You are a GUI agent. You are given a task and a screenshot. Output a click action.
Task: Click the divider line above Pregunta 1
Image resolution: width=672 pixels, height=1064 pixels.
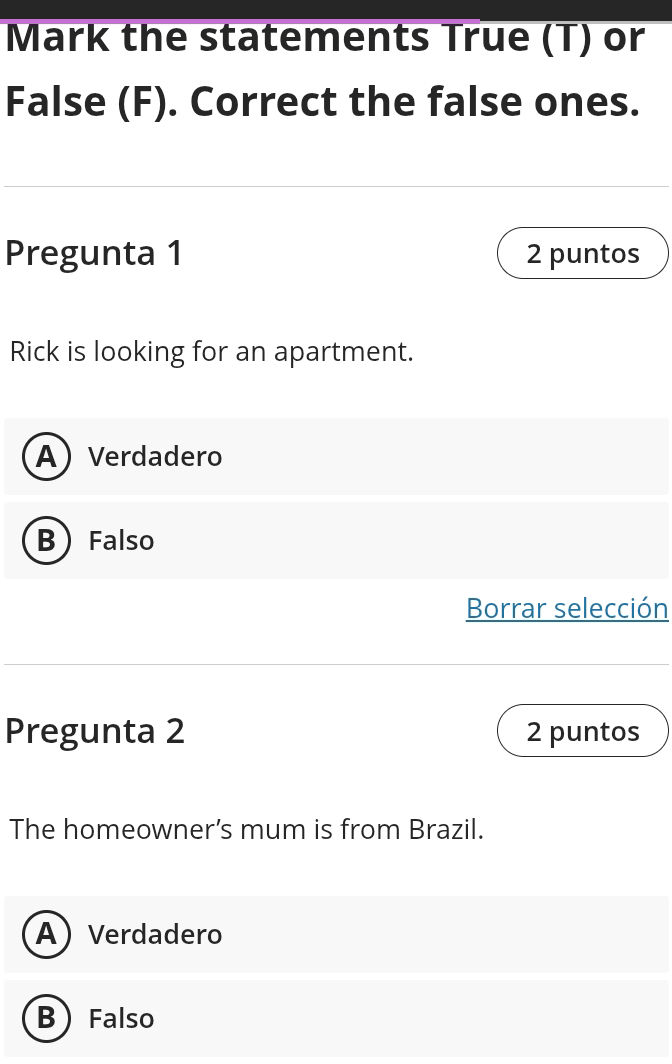pos(336,187)
